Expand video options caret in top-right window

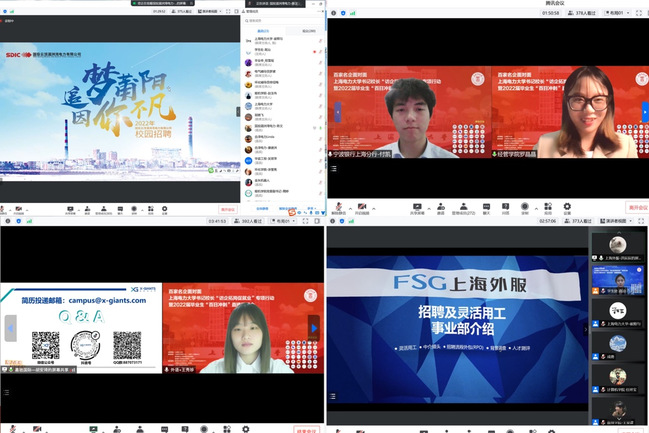tap(373, 208)
